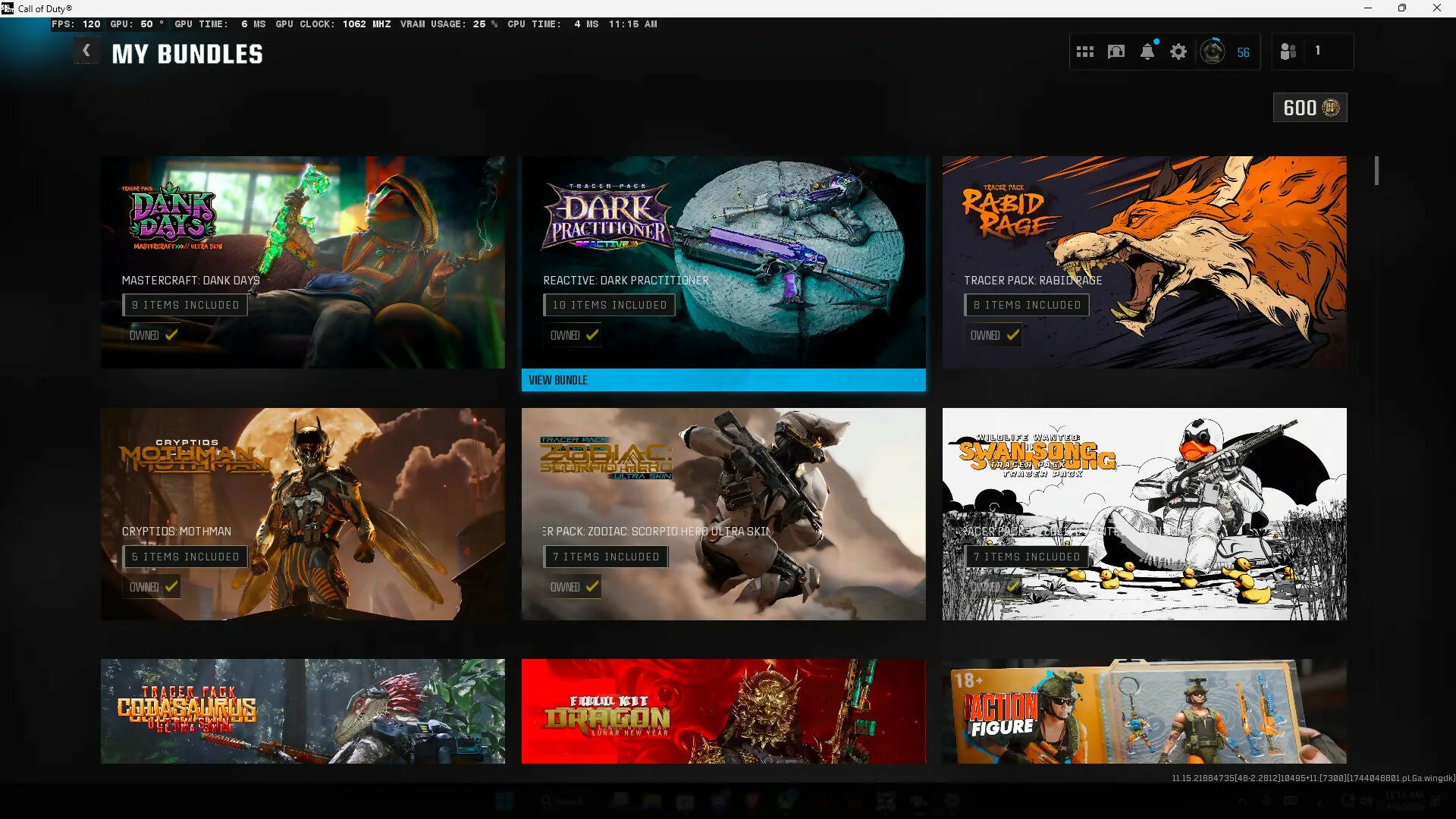The image size is (1456, 819).
Task: Select the Codasaurus tracer pack bundle
Action: 303,711
